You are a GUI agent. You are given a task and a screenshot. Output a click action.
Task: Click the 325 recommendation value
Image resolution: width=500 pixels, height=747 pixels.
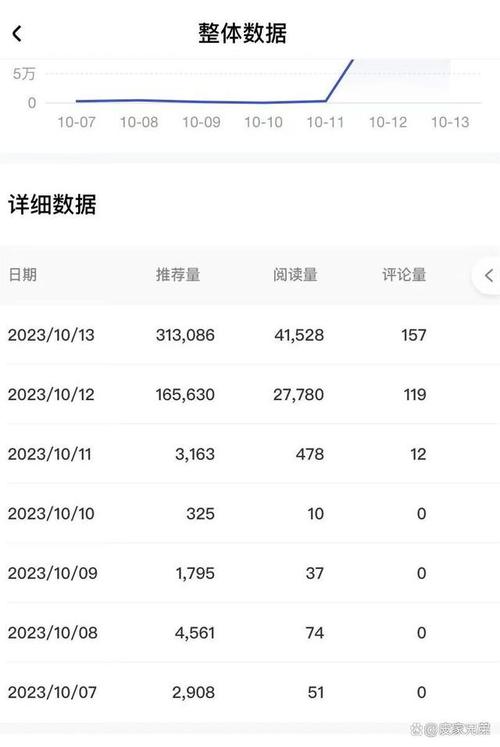coord(200,514)
